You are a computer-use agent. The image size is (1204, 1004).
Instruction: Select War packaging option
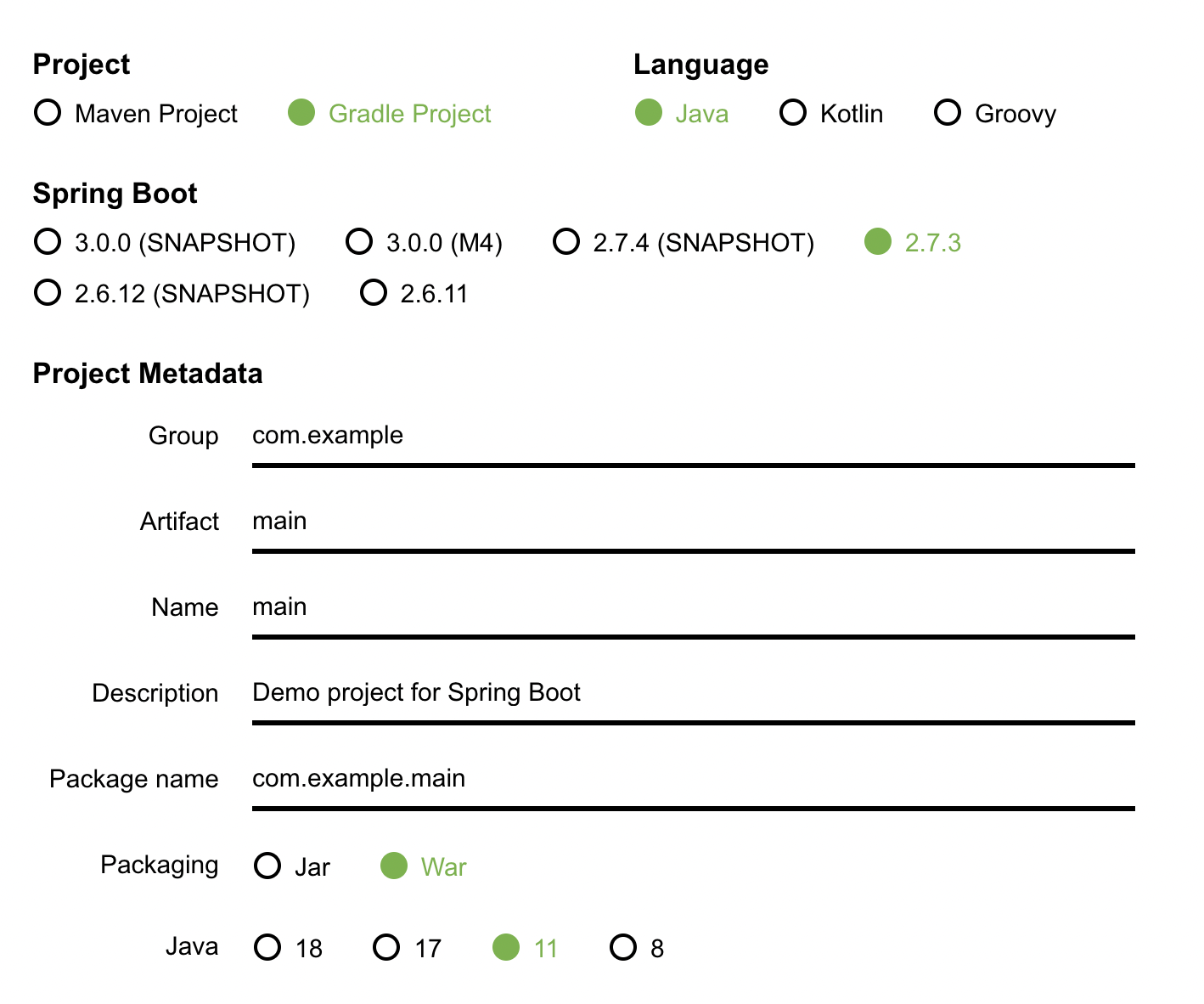pos(394,866)
